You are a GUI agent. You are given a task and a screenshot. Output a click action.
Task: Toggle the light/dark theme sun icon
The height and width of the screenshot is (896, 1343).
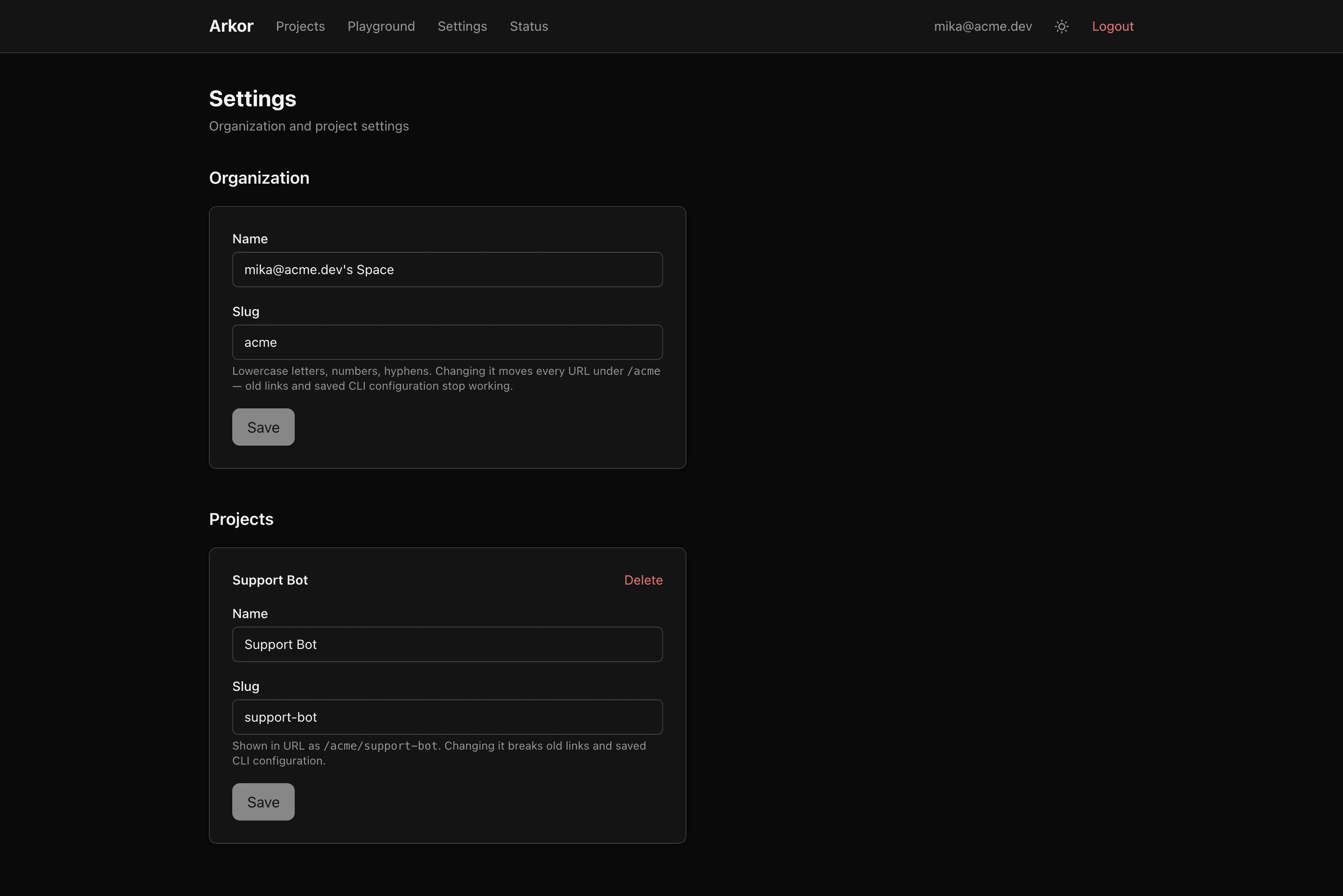pos(1061,26)
